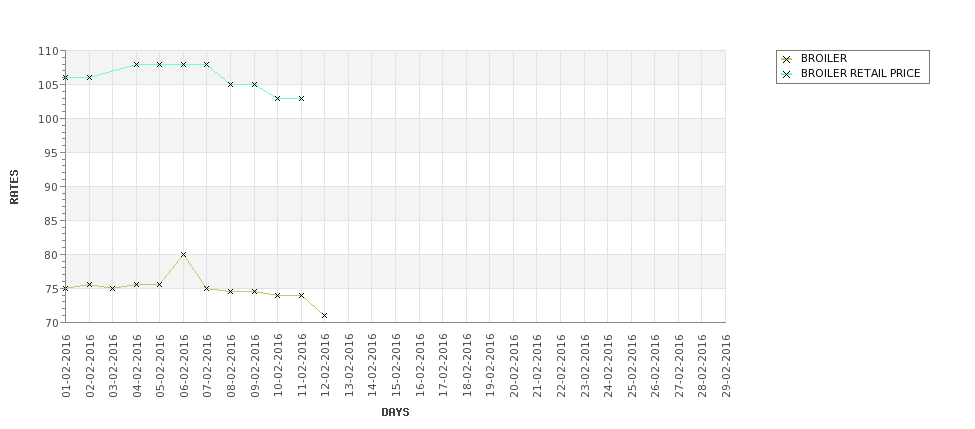
Task: Click the BROILER data point on 07-02-2016
Action: pyautogui.click(x=206, y=288)
